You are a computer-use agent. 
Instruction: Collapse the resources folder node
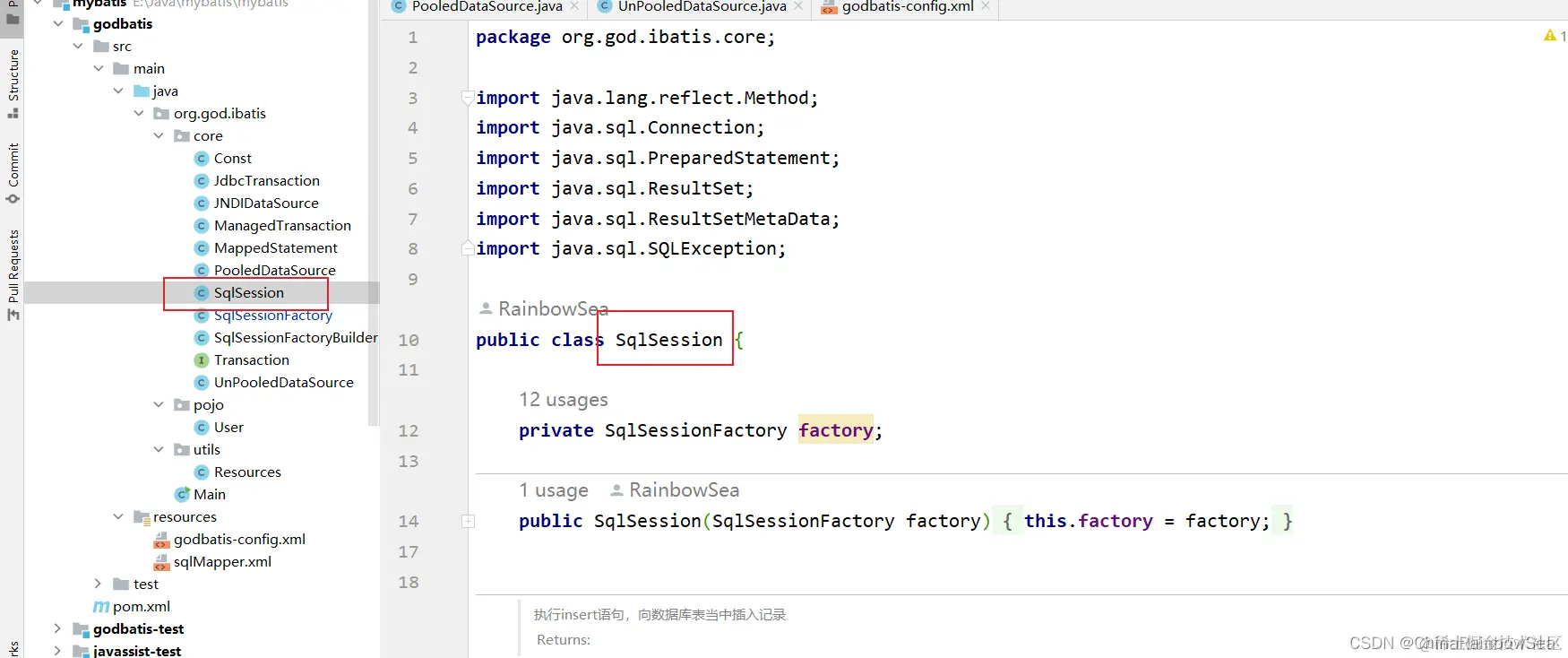(x=118, y=516)
